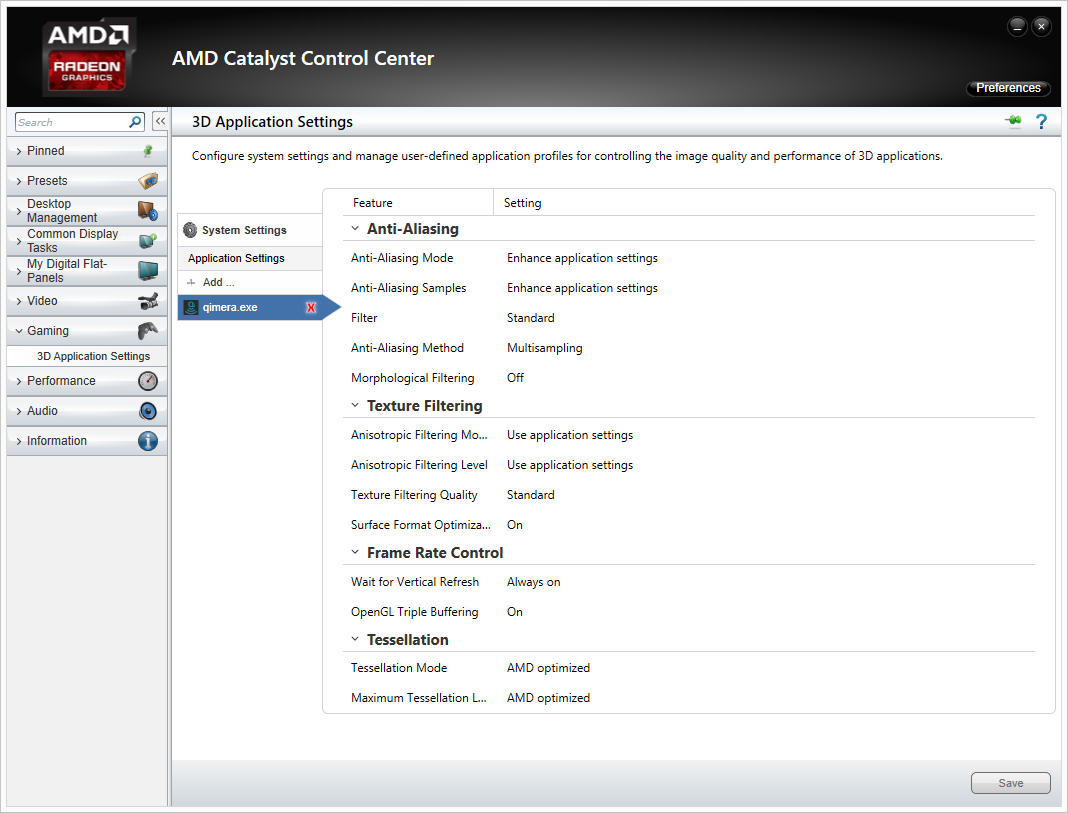The height and width of the screenshot is (813, 1068).
Task: Click Add to add an application
Action: pos(219,282)
